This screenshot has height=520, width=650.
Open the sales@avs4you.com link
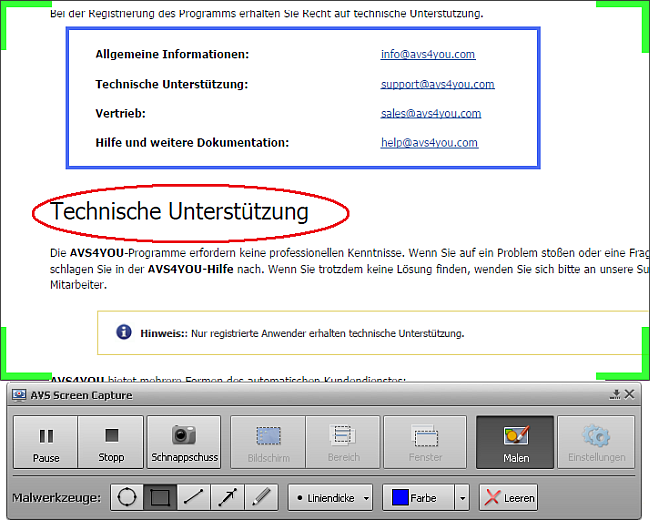(431, 114)
